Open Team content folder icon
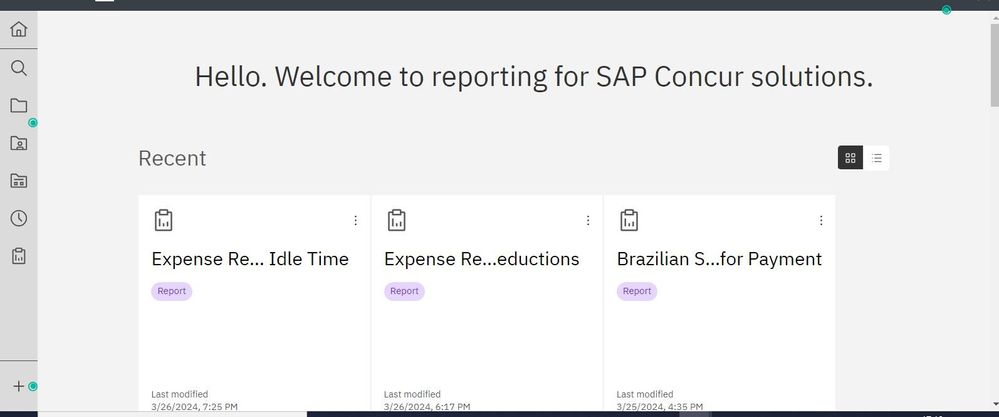Screen dimensions: 999x417 [18, 181]
